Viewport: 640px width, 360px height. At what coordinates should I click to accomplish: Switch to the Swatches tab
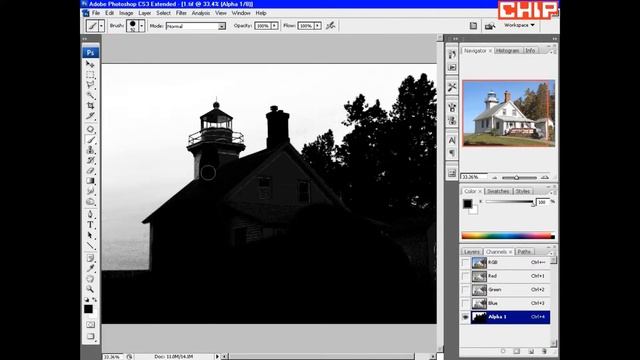[x=498, y=191]
